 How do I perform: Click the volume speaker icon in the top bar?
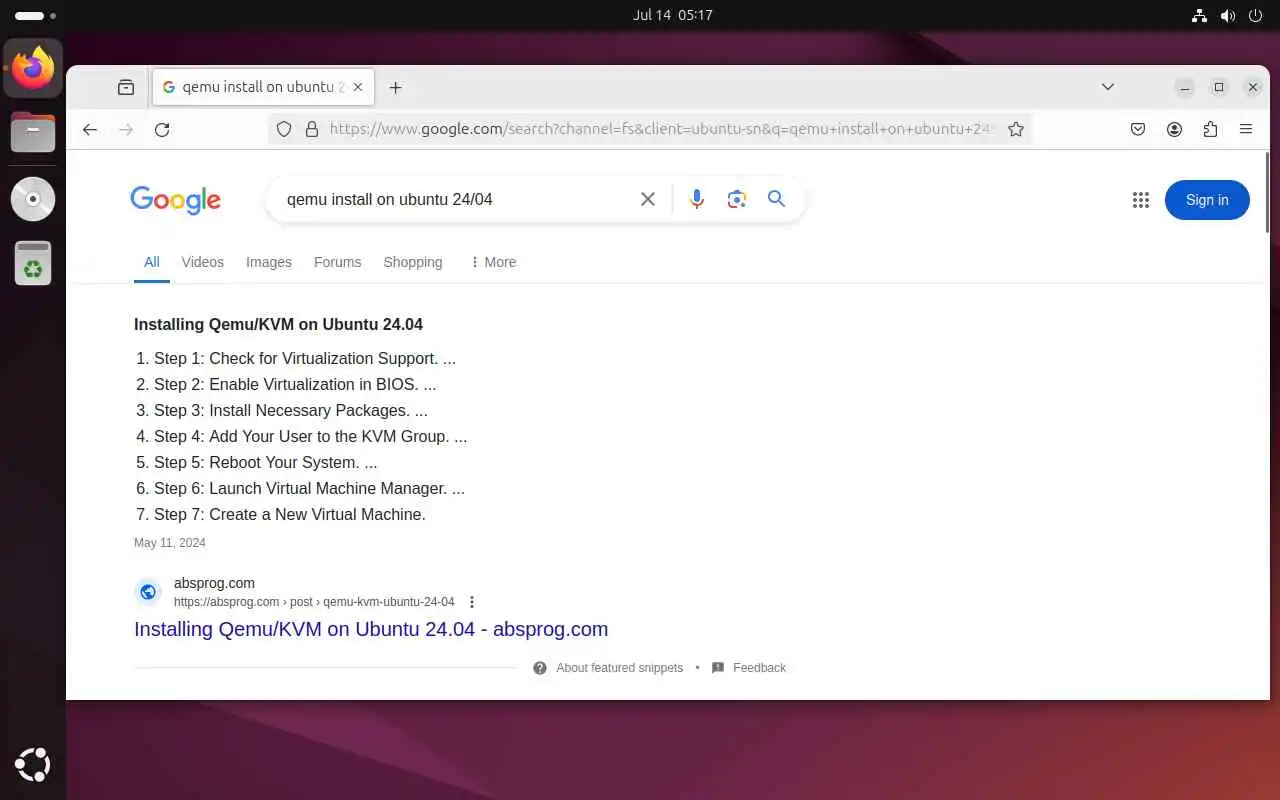pos(1228,15)
